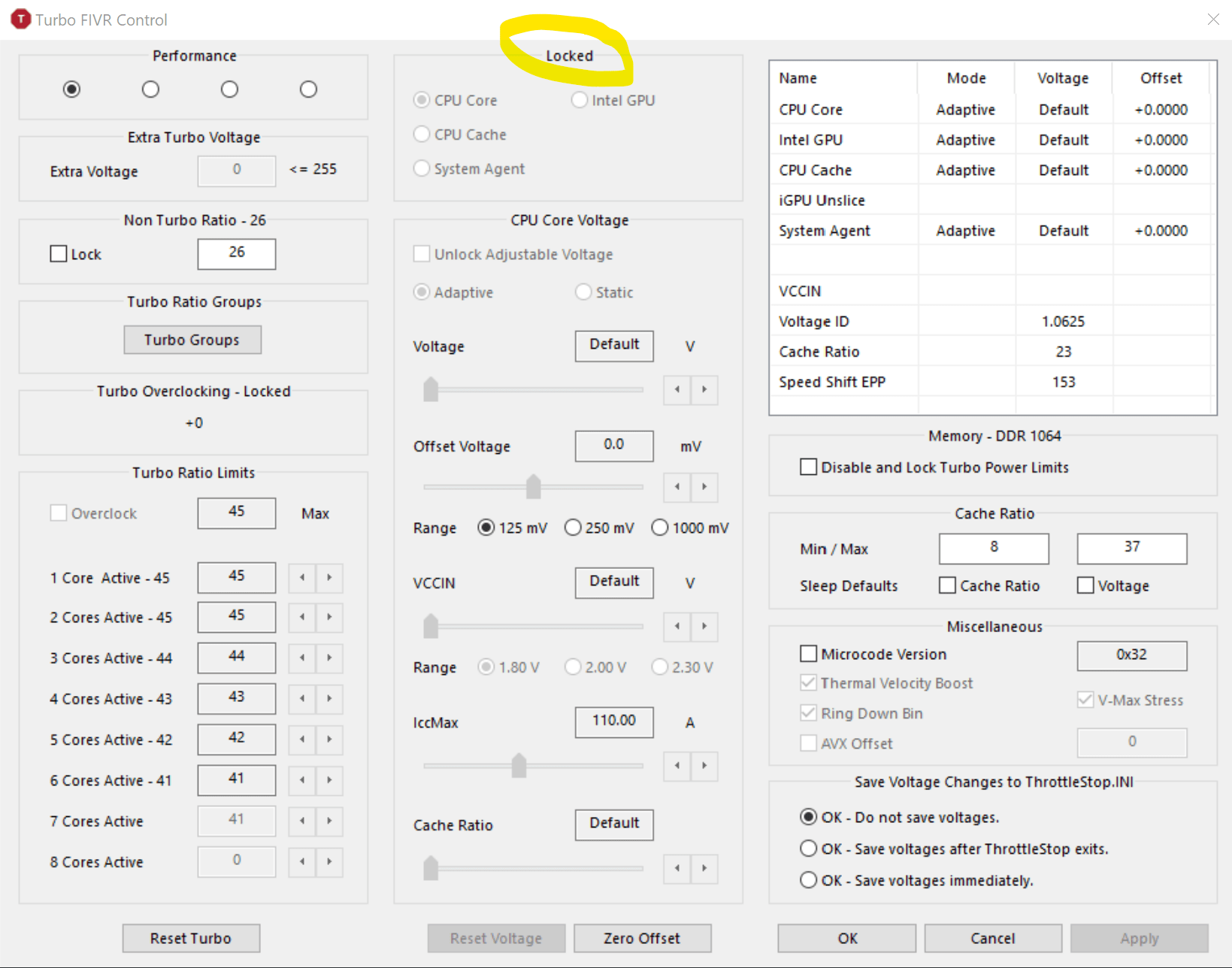Click the ThrottleStop logo icon in title bar

point(21,19)
